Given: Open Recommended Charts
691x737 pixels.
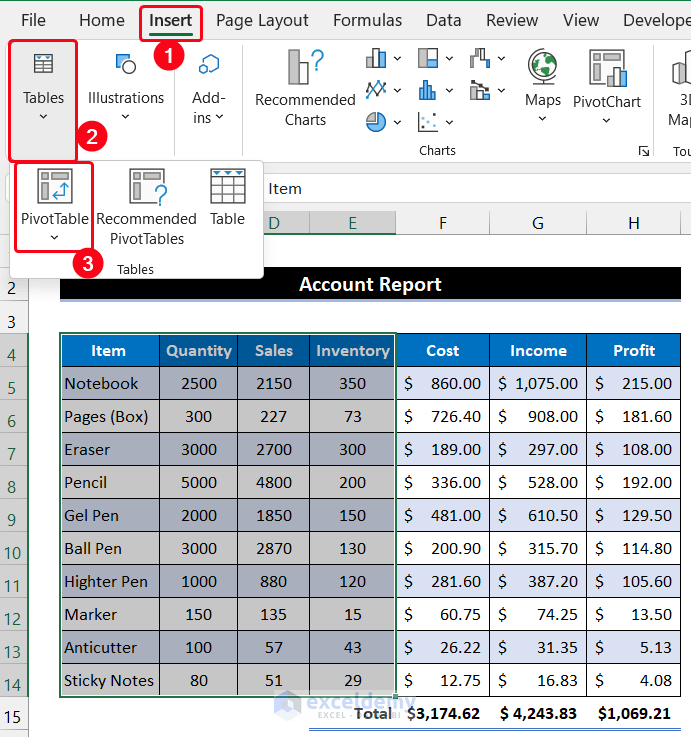Looking at the screenshot, I should [x=305, y=88].
